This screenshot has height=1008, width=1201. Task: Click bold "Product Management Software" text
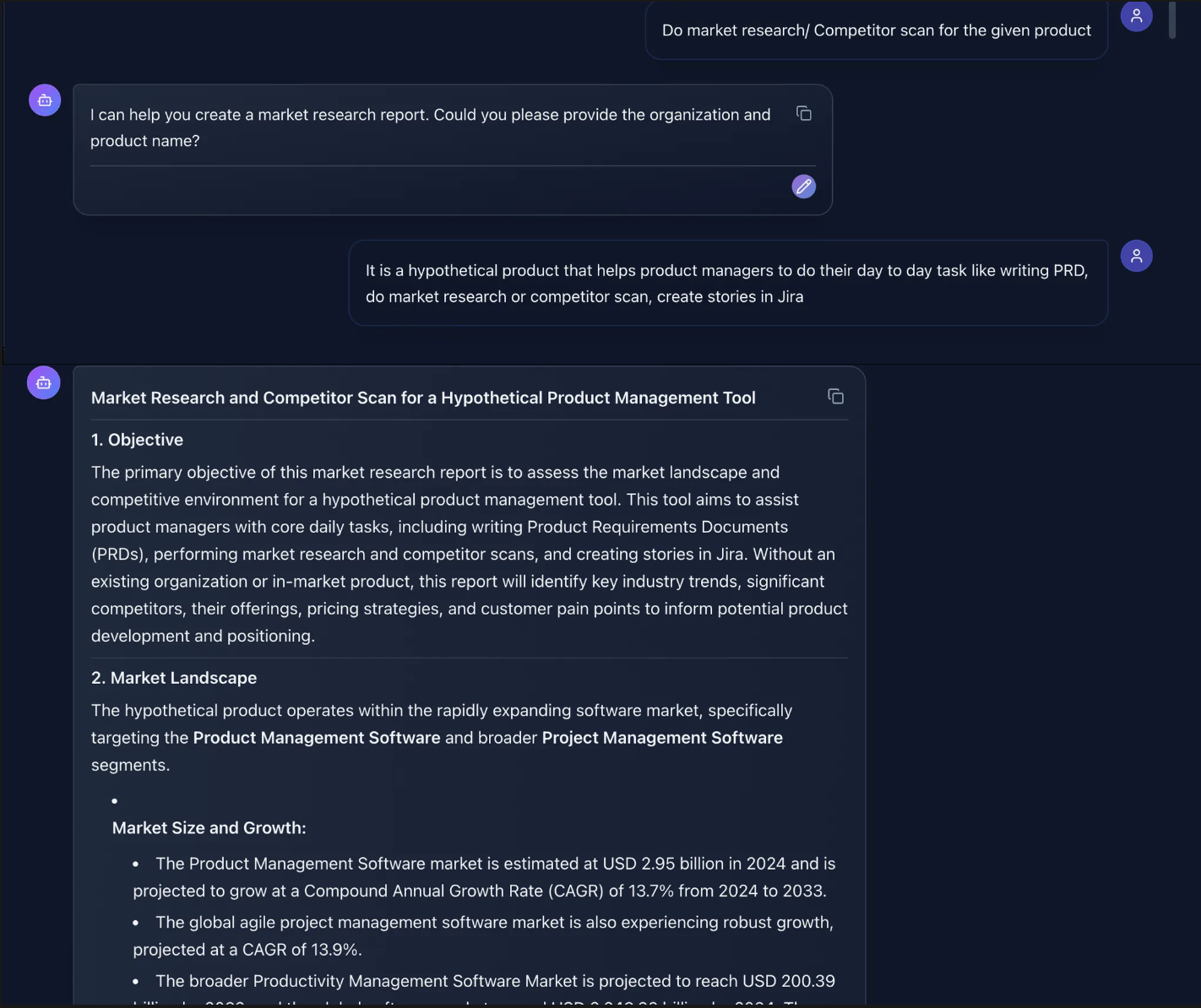(x=317, y=738)
